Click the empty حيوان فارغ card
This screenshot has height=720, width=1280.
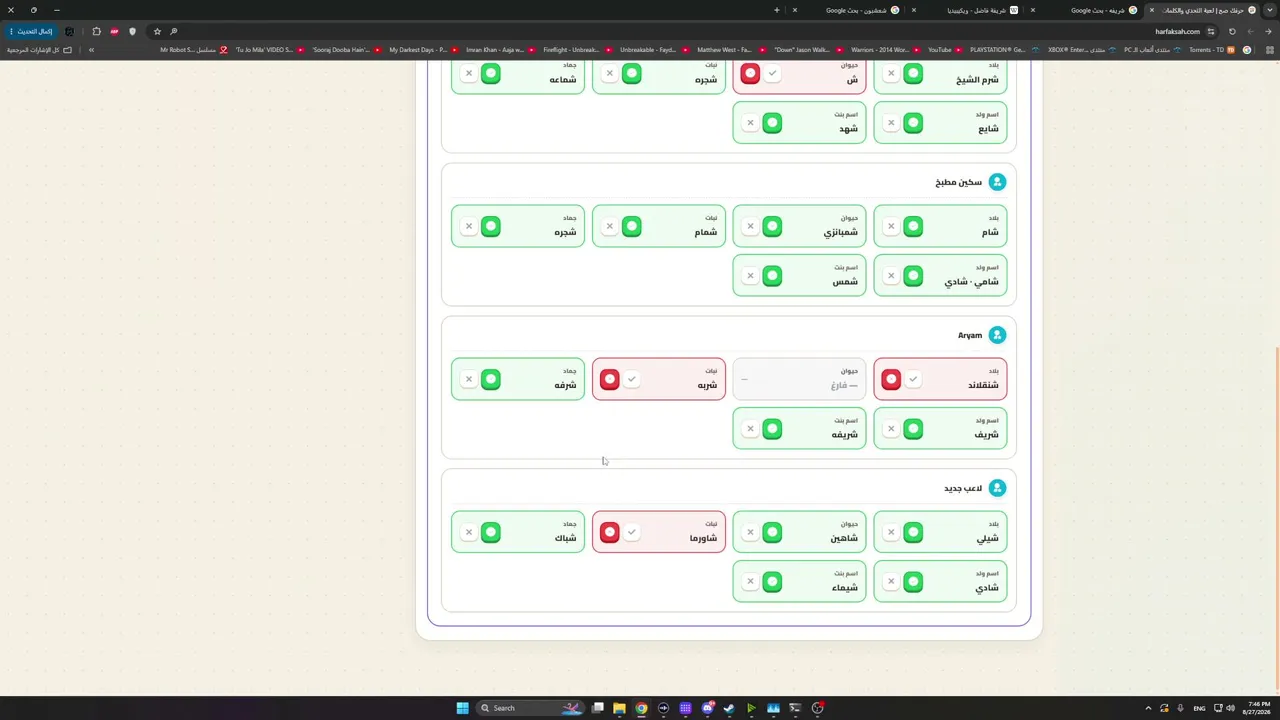(799, 379)
